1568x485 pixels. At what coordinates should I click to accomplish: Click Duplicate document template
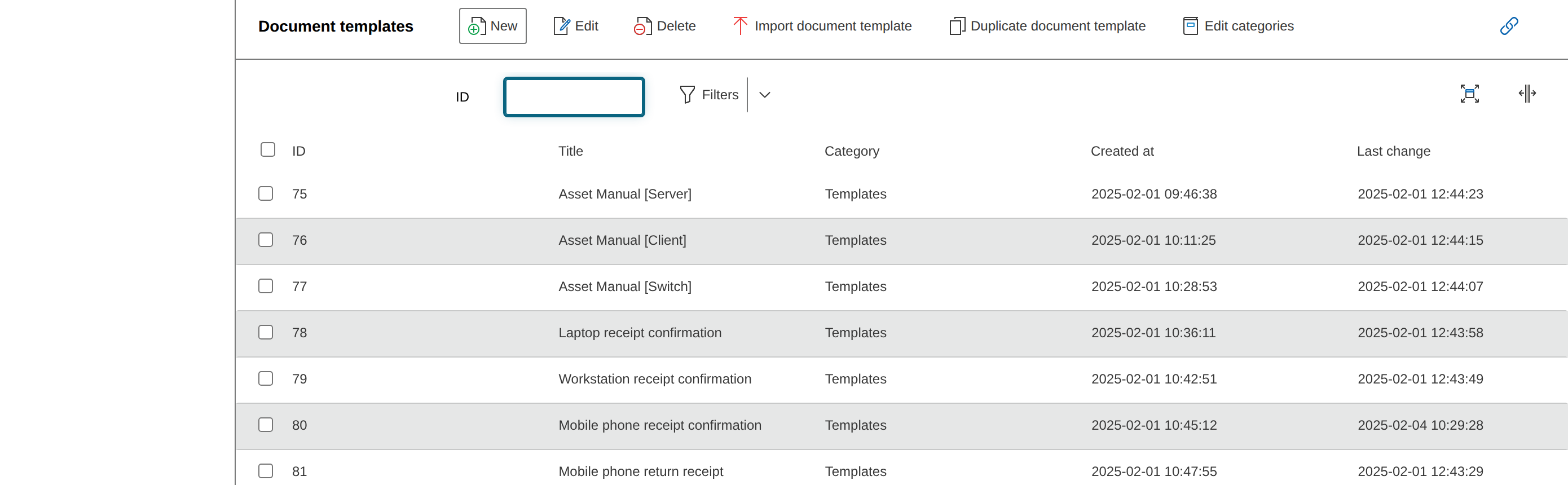(x=1047, y=26)
